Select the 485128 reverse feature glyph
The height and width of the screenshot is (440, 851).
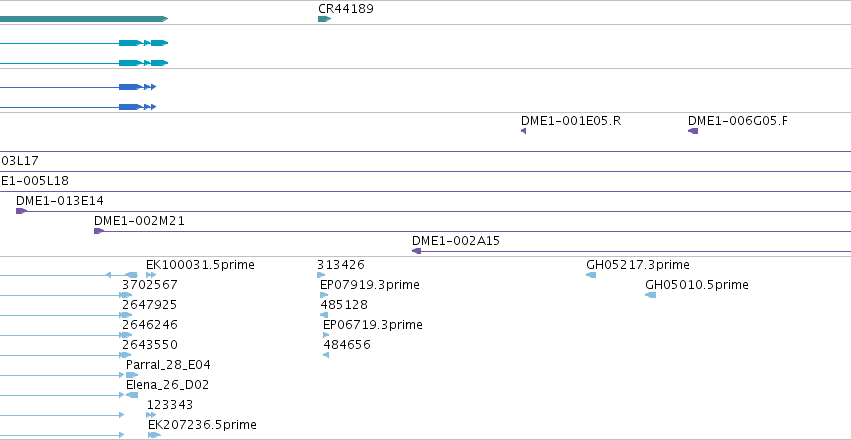(324, 315)
